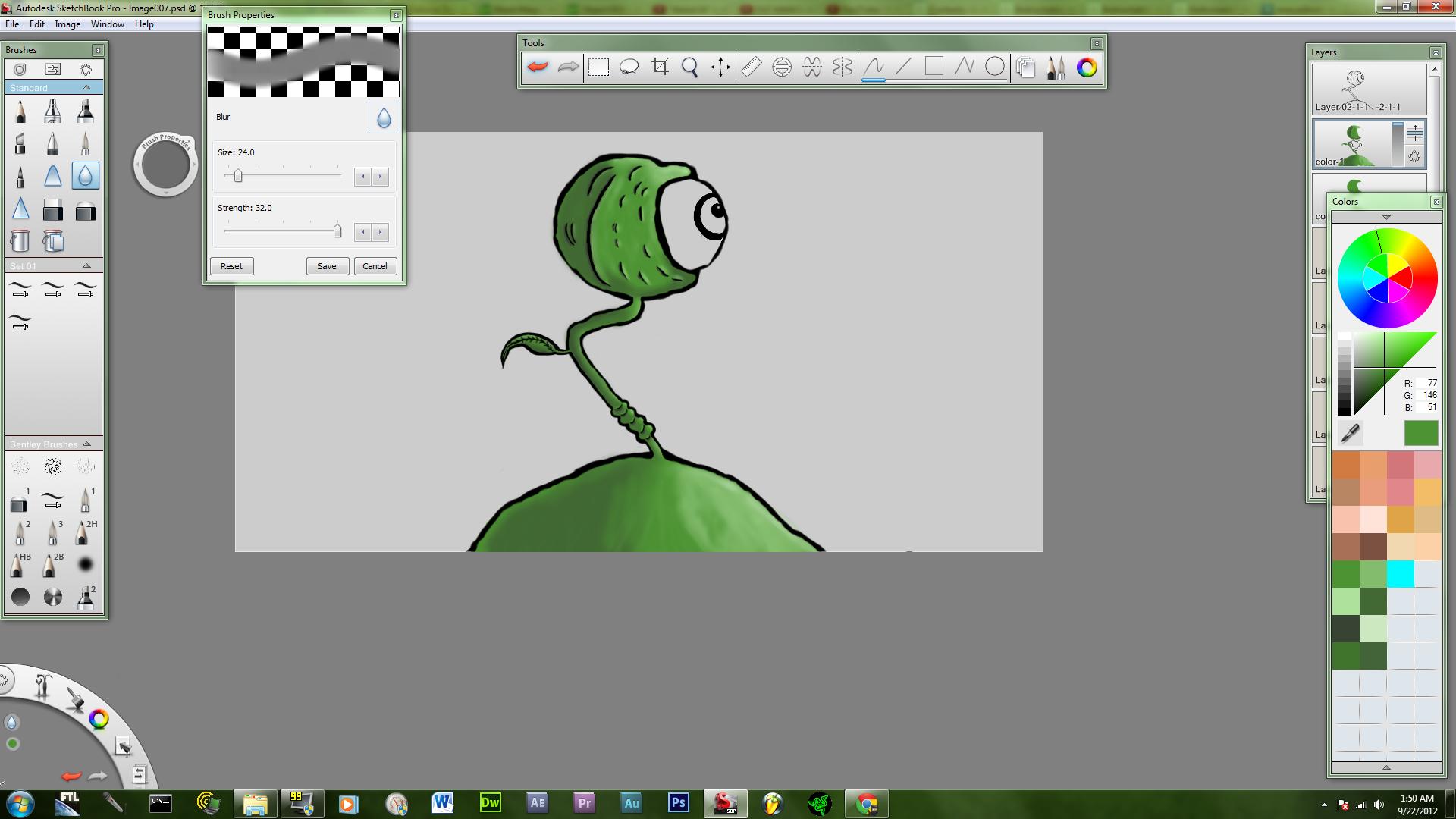Pick the cyan swatch in Colors palette
1456x819 pixels.
(x=1400, y=574)
